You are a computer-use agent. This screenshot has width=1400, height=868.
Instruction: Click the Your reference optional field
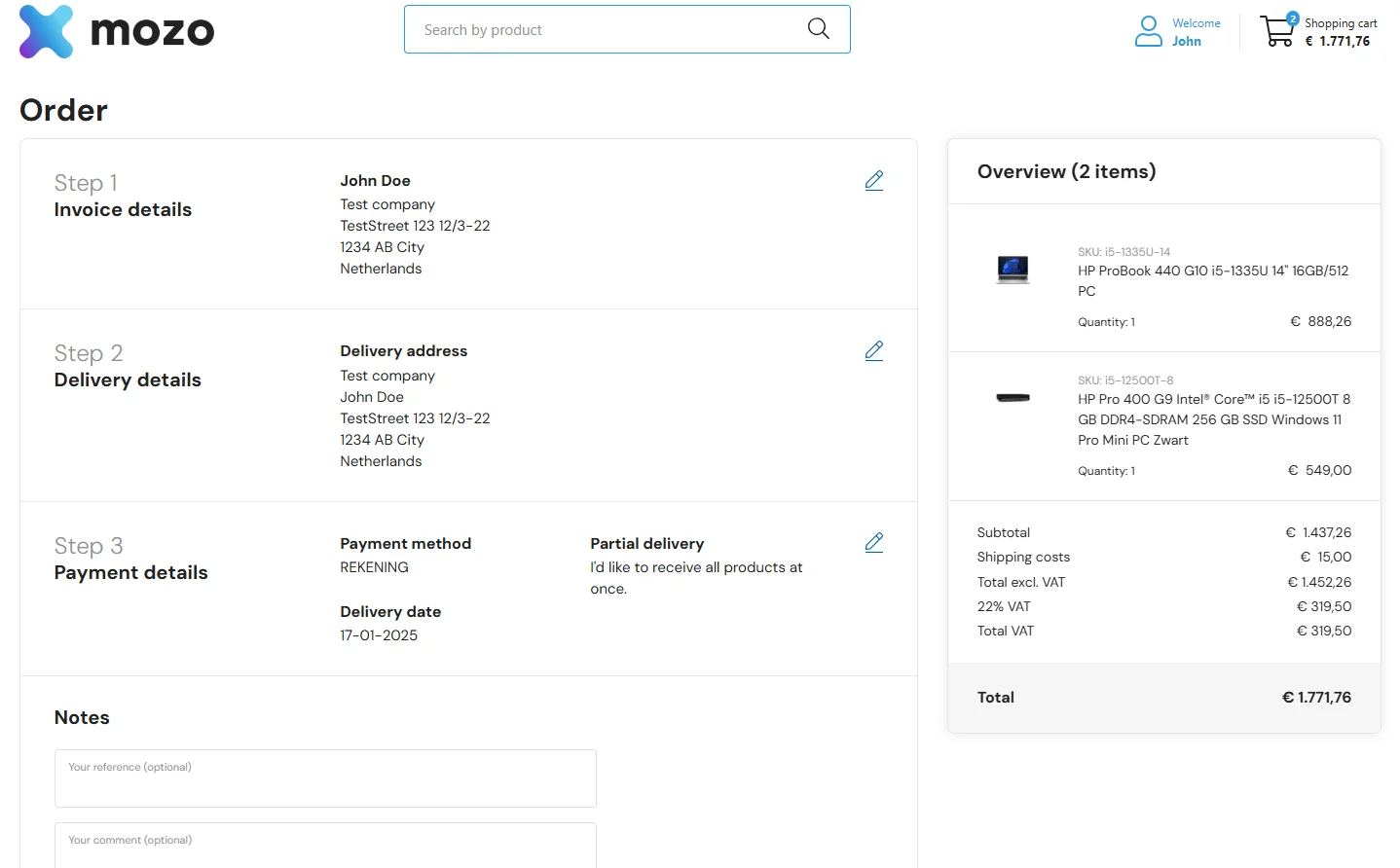click(325, 778)
